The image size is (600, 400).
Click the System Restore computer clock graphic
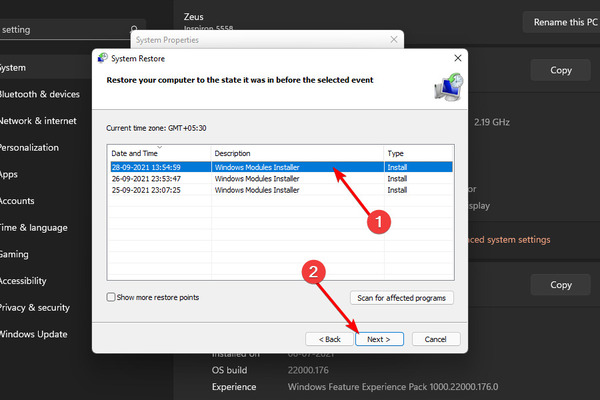(x=449, y=87)
